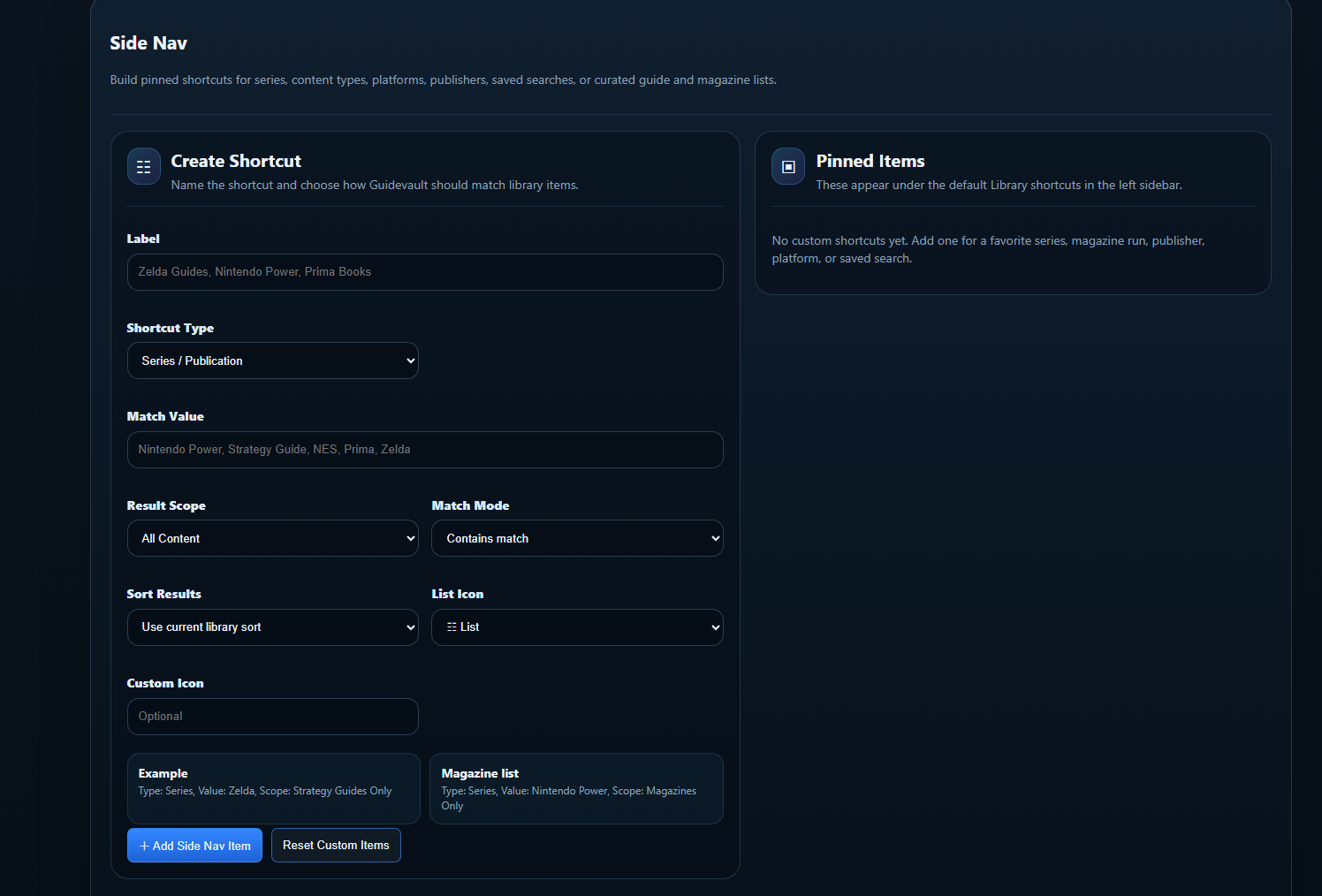Click the Match Mode field label
This screenshot has height=896, width=1322.
[x=470, y=505]
